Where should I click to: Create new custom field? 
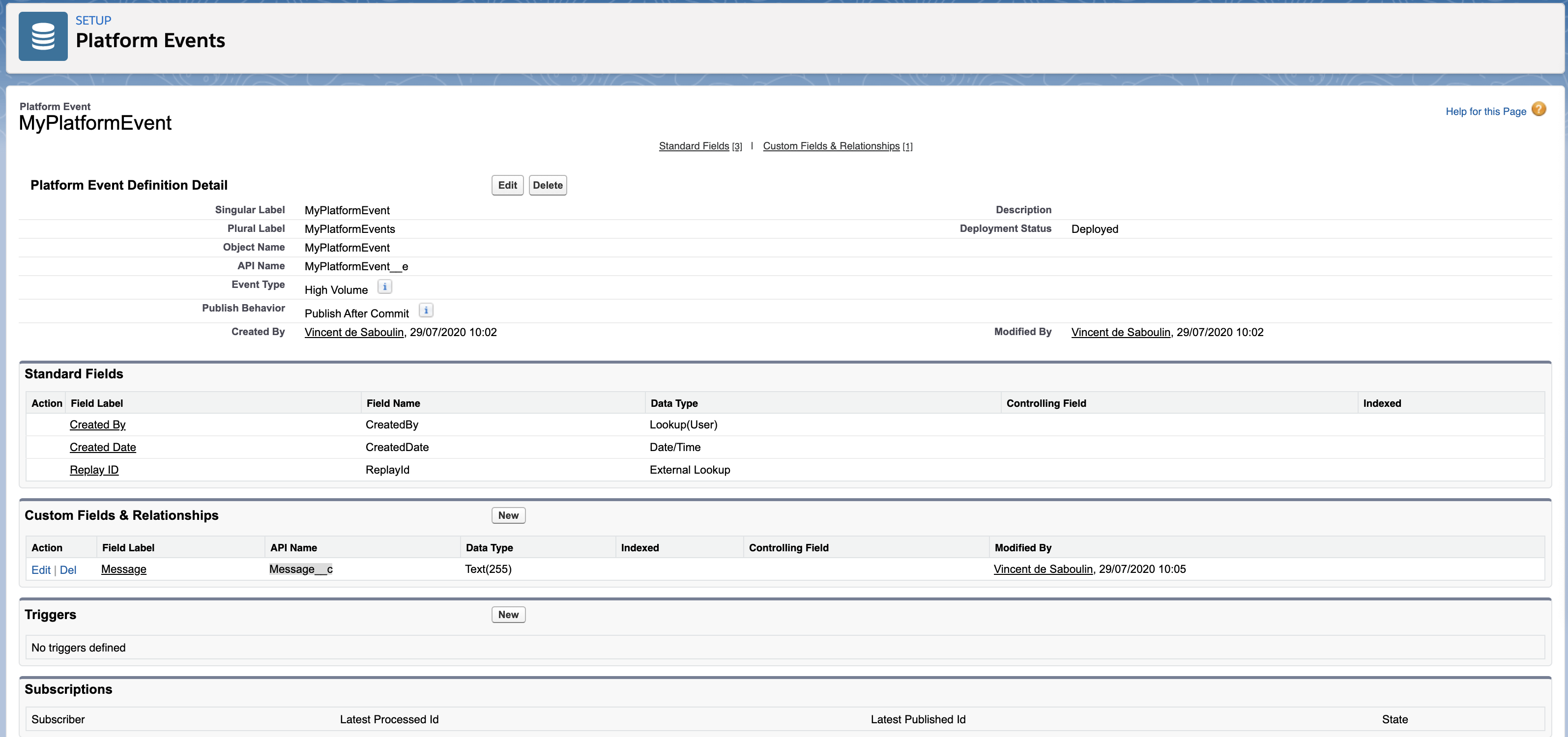pyautogui.click(x=508, y=515)
